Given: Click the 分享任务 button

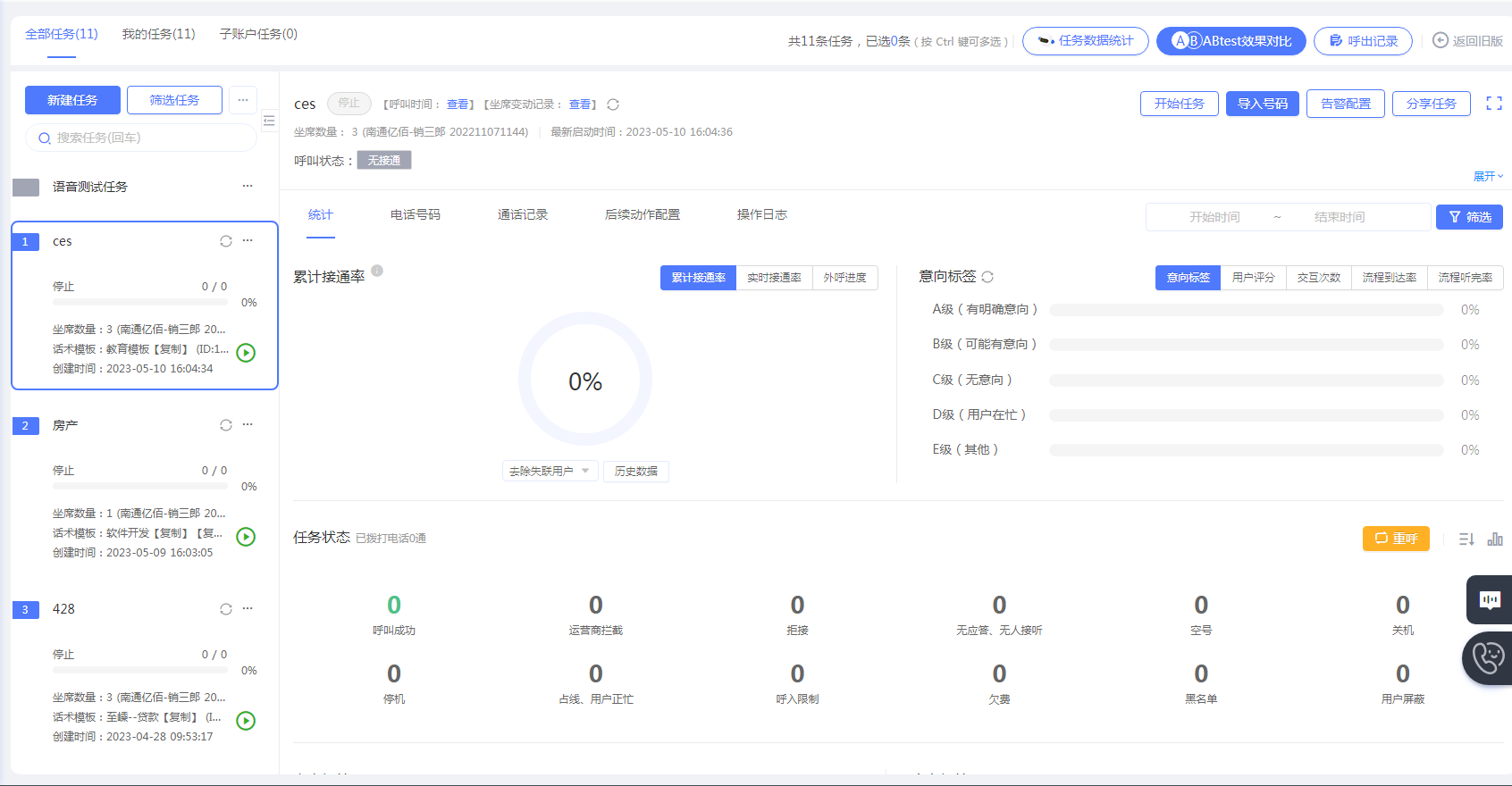Looking at the screenshot, I should point(1432,104).
